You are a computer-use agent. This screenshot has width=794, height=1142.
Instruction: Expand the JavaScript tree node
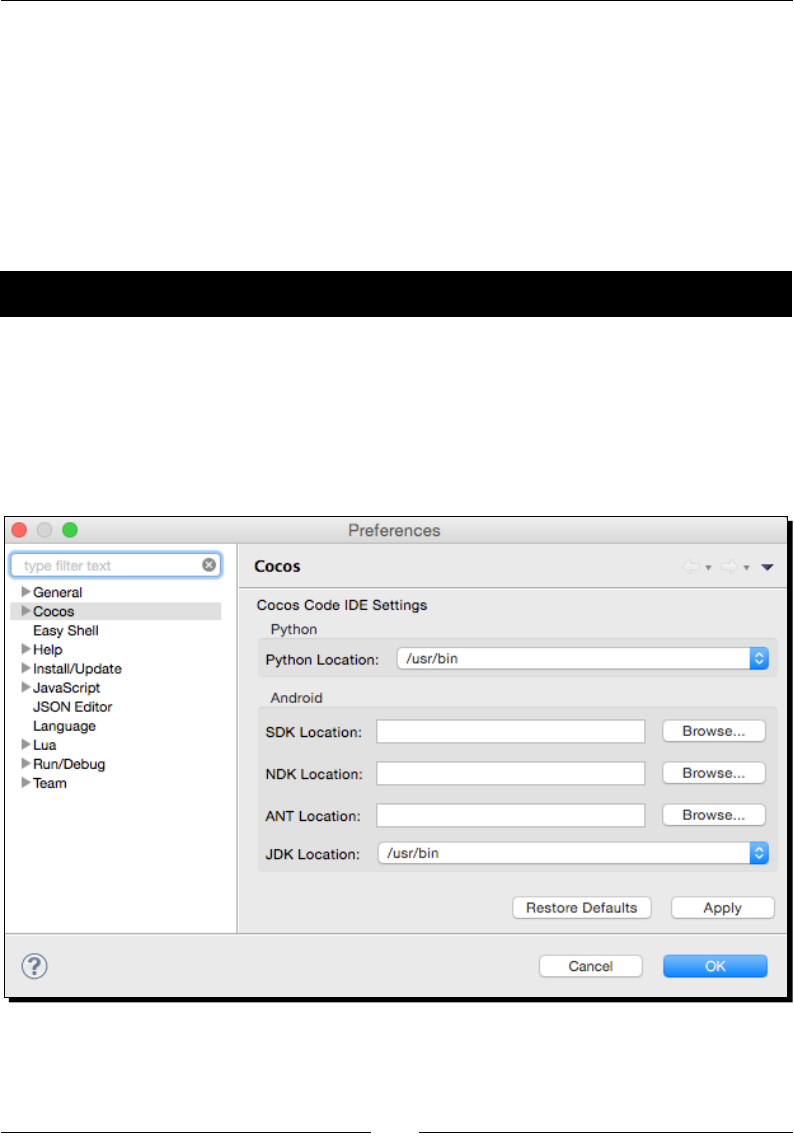[26, 687]
